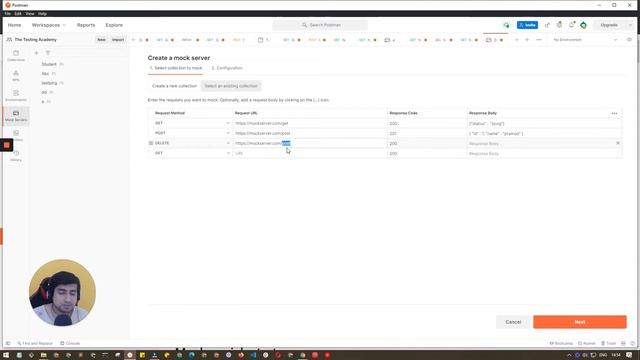This screenshot has height=360, width=640.
Task: Open the No Environment dropdown
Action: click(585, 40)
